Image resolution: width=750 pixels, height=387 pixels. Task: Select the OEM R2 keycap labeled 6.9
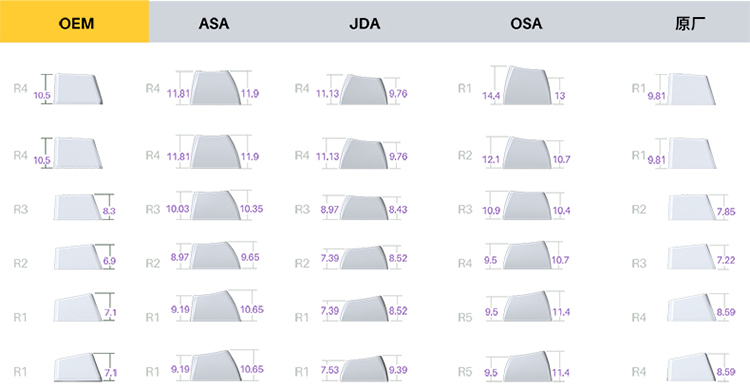click(77, 257)
